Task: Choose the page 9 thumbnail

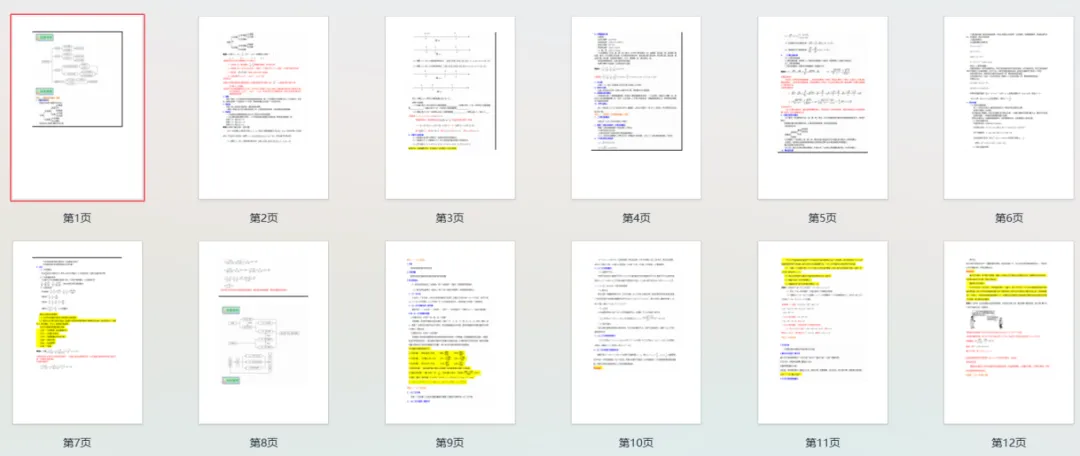Action: point(450,333)
